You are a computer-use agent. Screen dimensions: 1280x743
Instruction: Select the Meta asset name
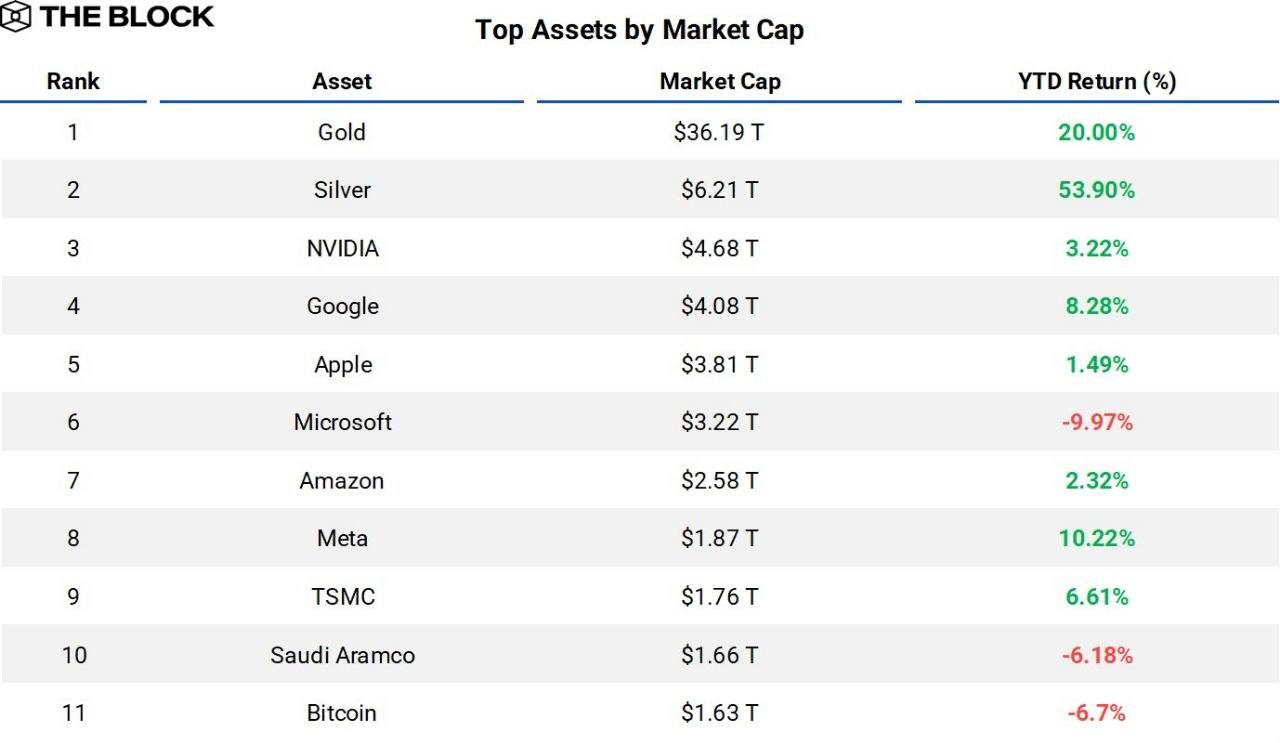click(x=342, y=538)
